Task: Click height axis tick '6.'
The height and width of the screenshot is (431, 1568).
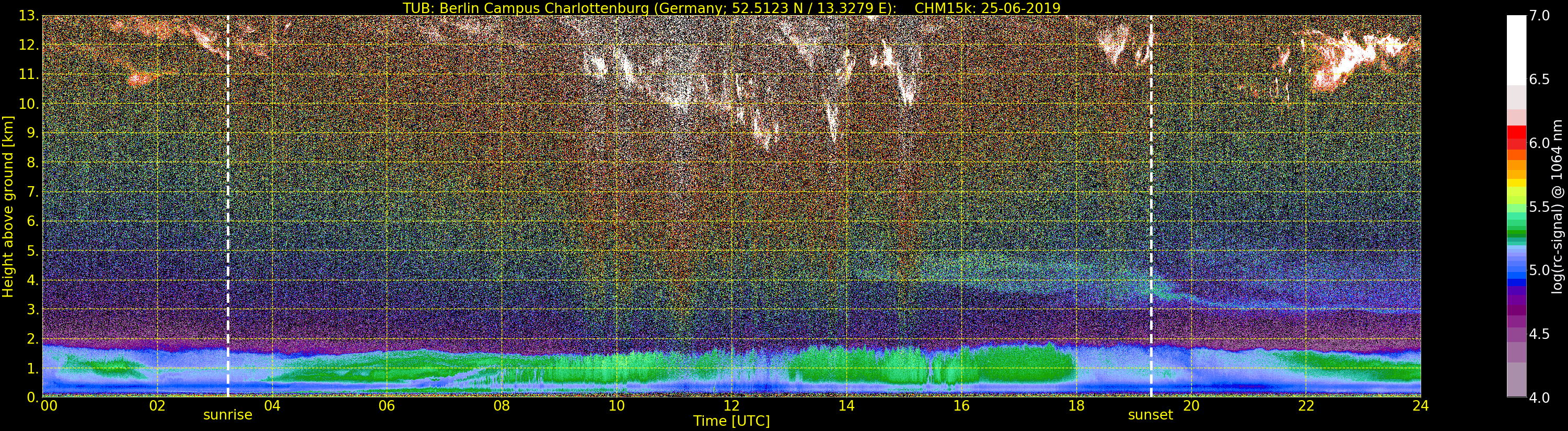Action: [33, 221]
